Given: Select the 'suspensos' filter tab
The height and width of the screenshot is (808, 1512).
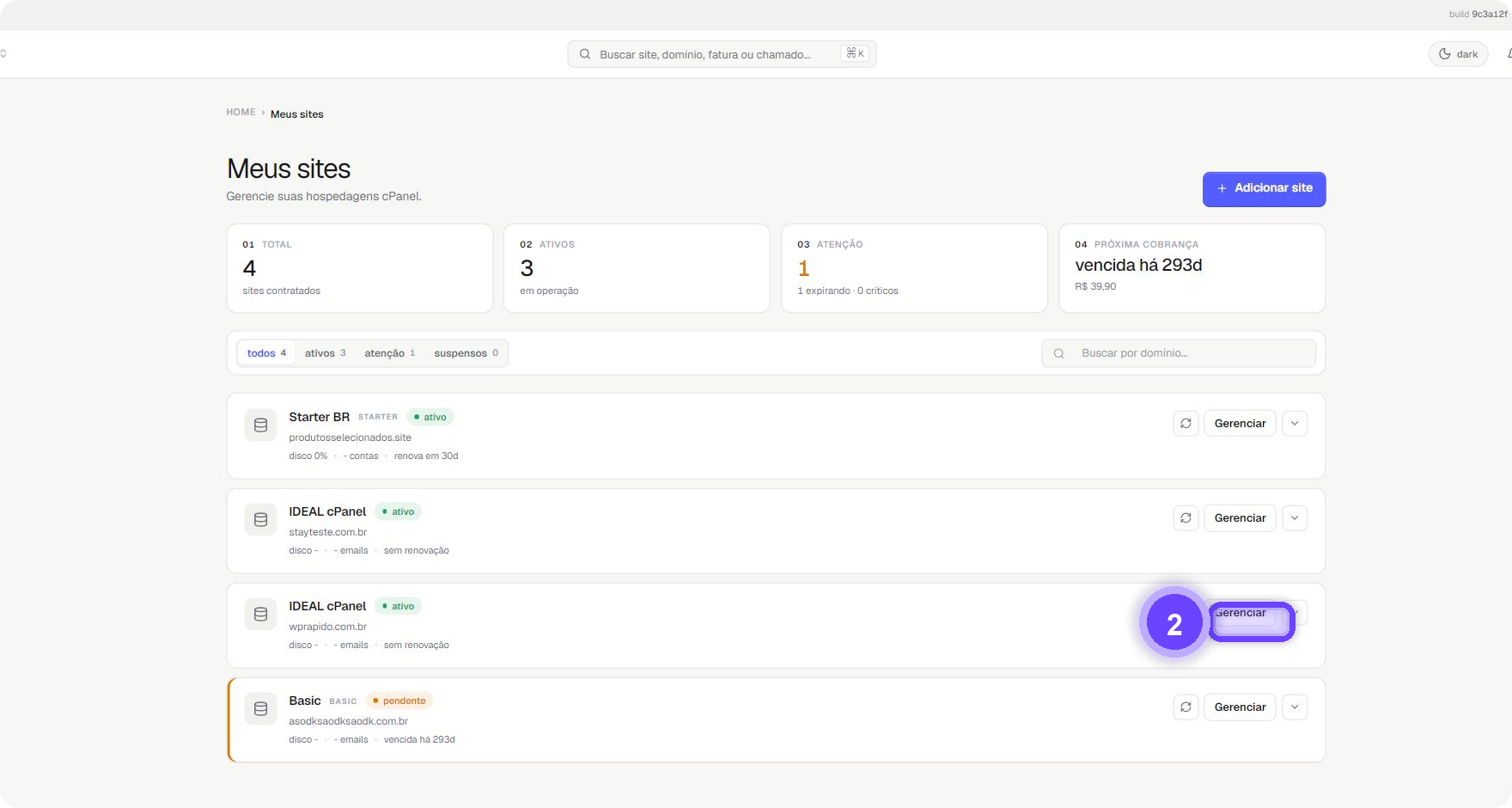Looking at the screenshot, I should [x=466, y=353].
